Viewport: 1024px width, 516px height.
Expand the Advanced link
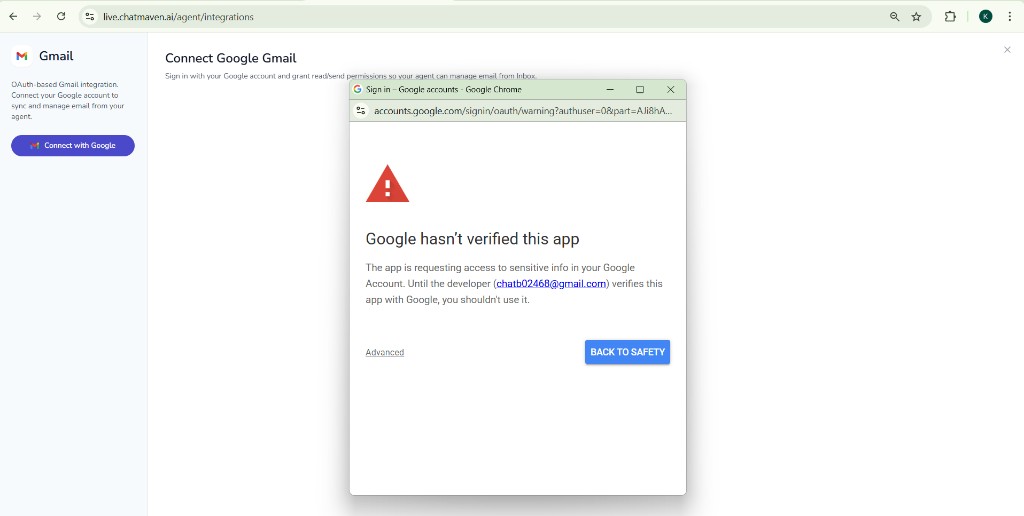[x=385, y=352]
